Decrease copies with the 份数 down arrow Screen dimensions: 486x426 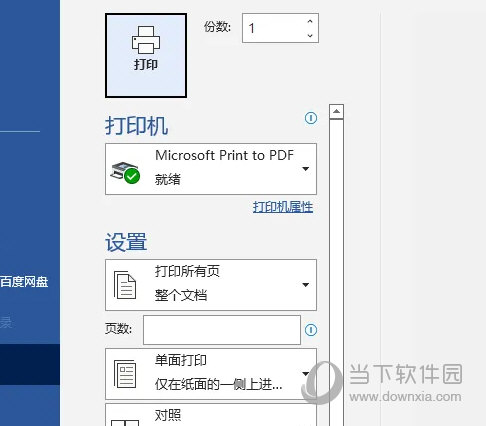pos(310,35)
